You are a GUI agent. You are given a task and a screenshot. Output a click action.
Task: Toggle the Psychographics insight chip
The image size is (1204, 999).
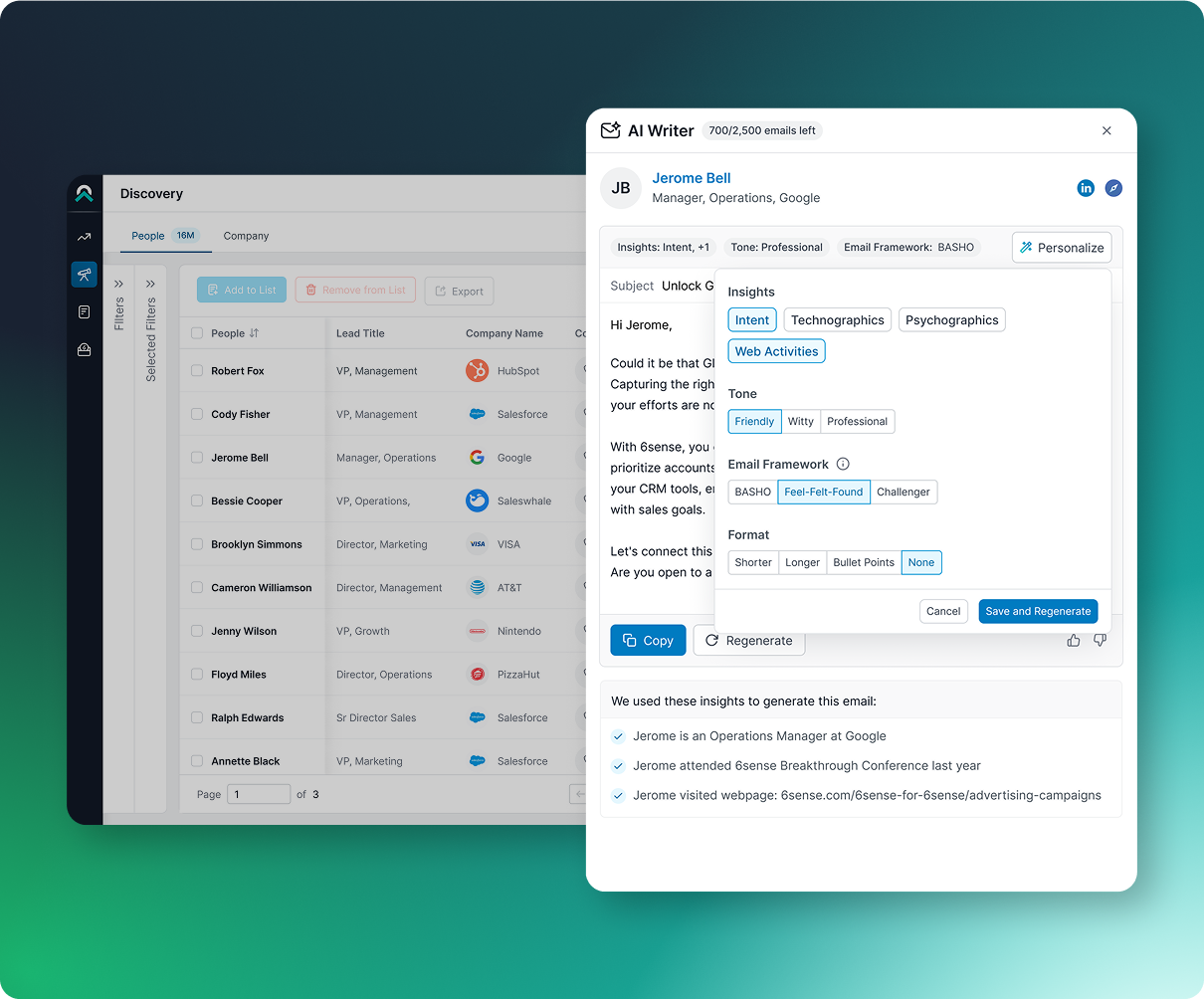point(952,320)
